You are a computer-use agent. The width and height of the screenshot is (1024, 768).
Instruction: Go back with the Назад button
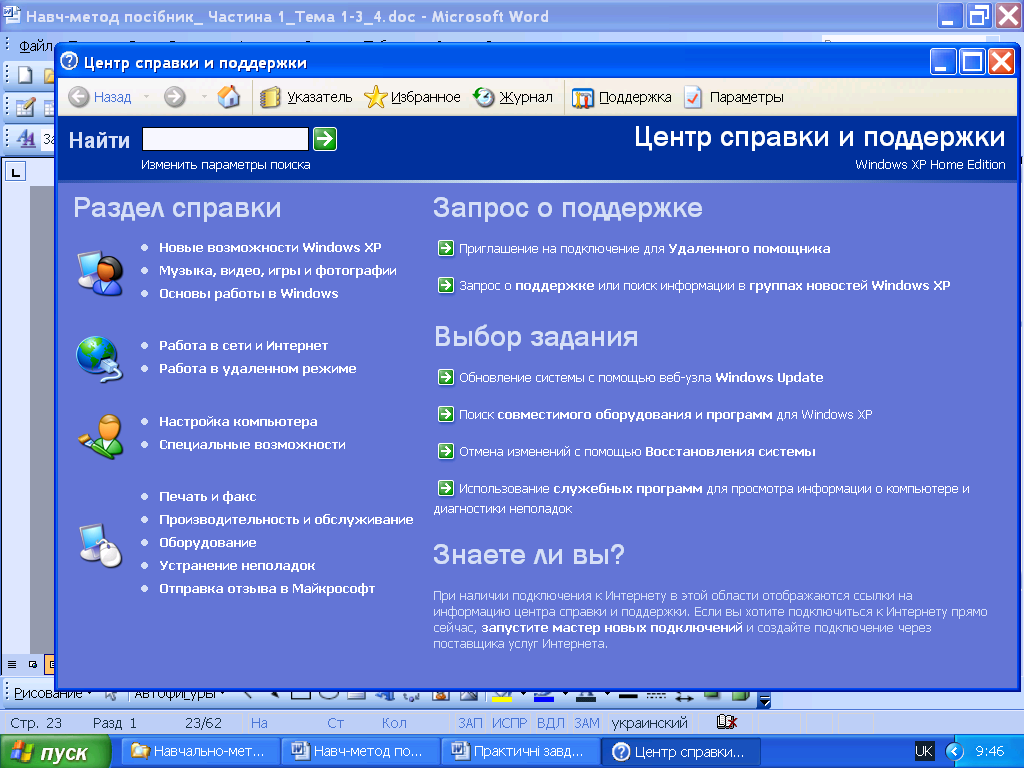[x=100, y=97]
